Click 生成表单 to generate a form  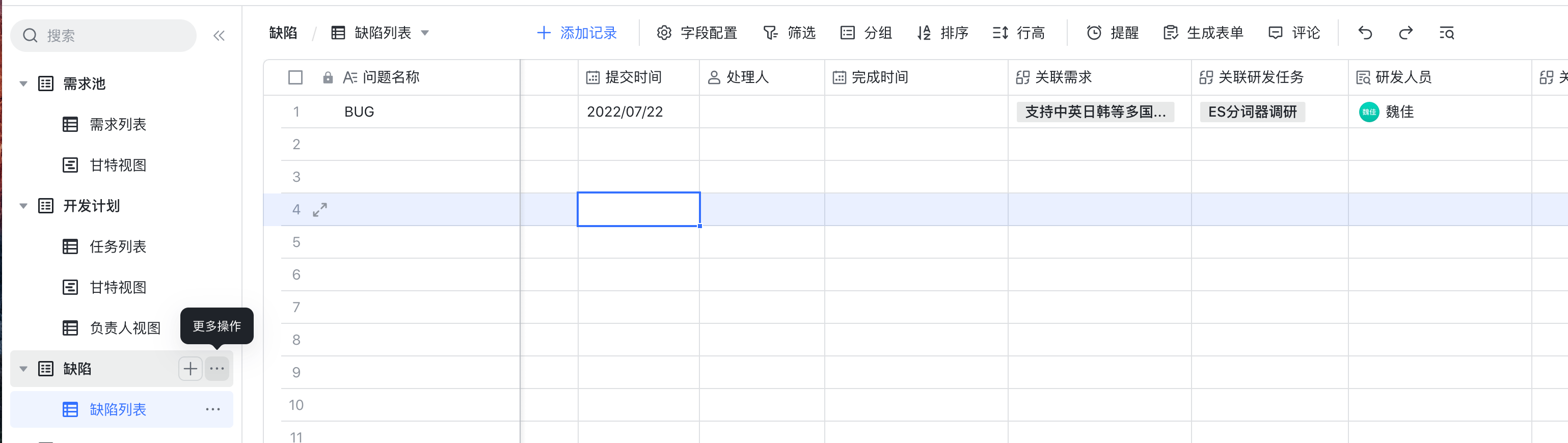tap(1203, 33)
